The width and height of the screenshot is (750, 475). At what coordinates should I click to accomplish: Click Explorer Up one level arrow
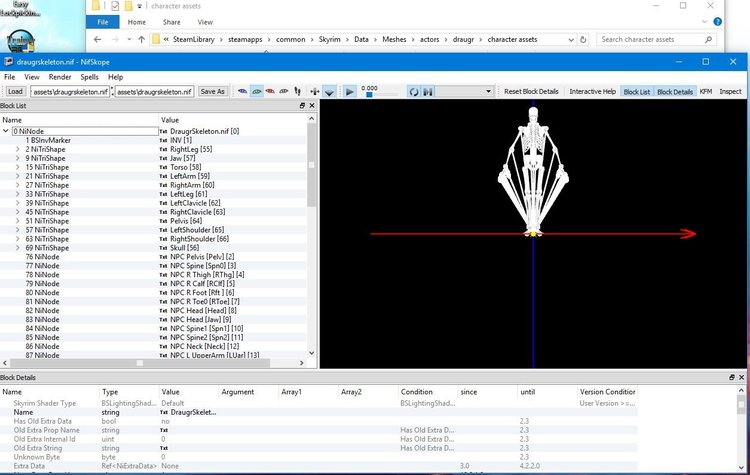pos(142,40)
